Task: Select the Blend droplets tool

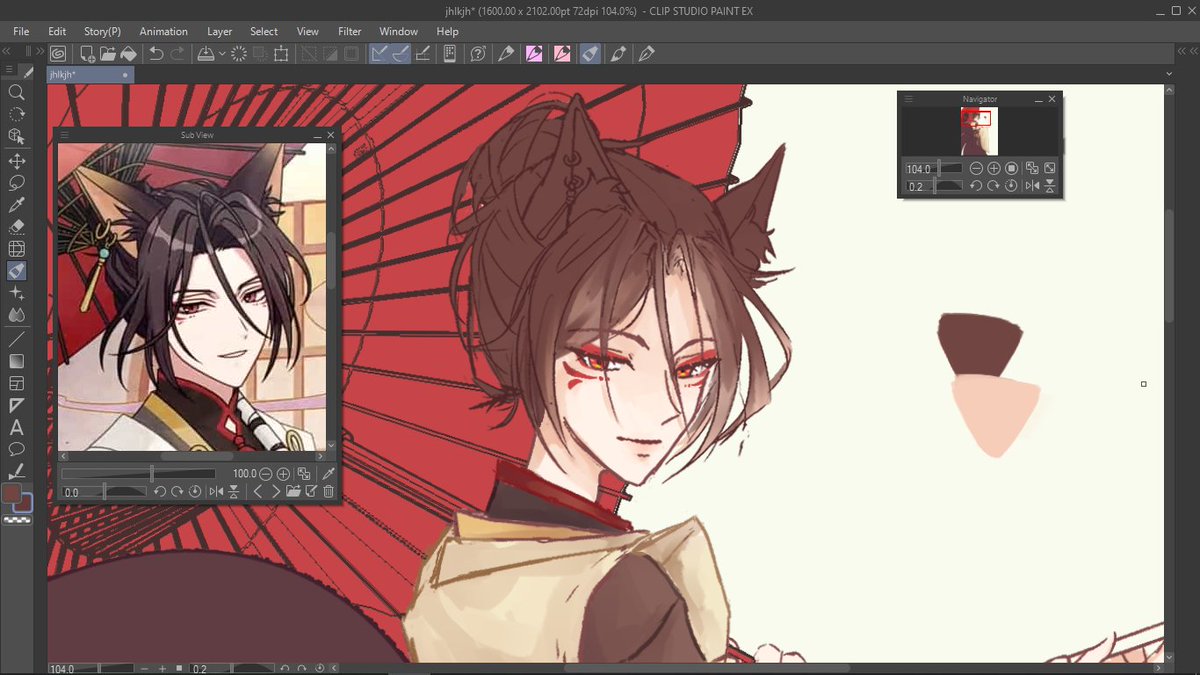Action: click(16, 315)
